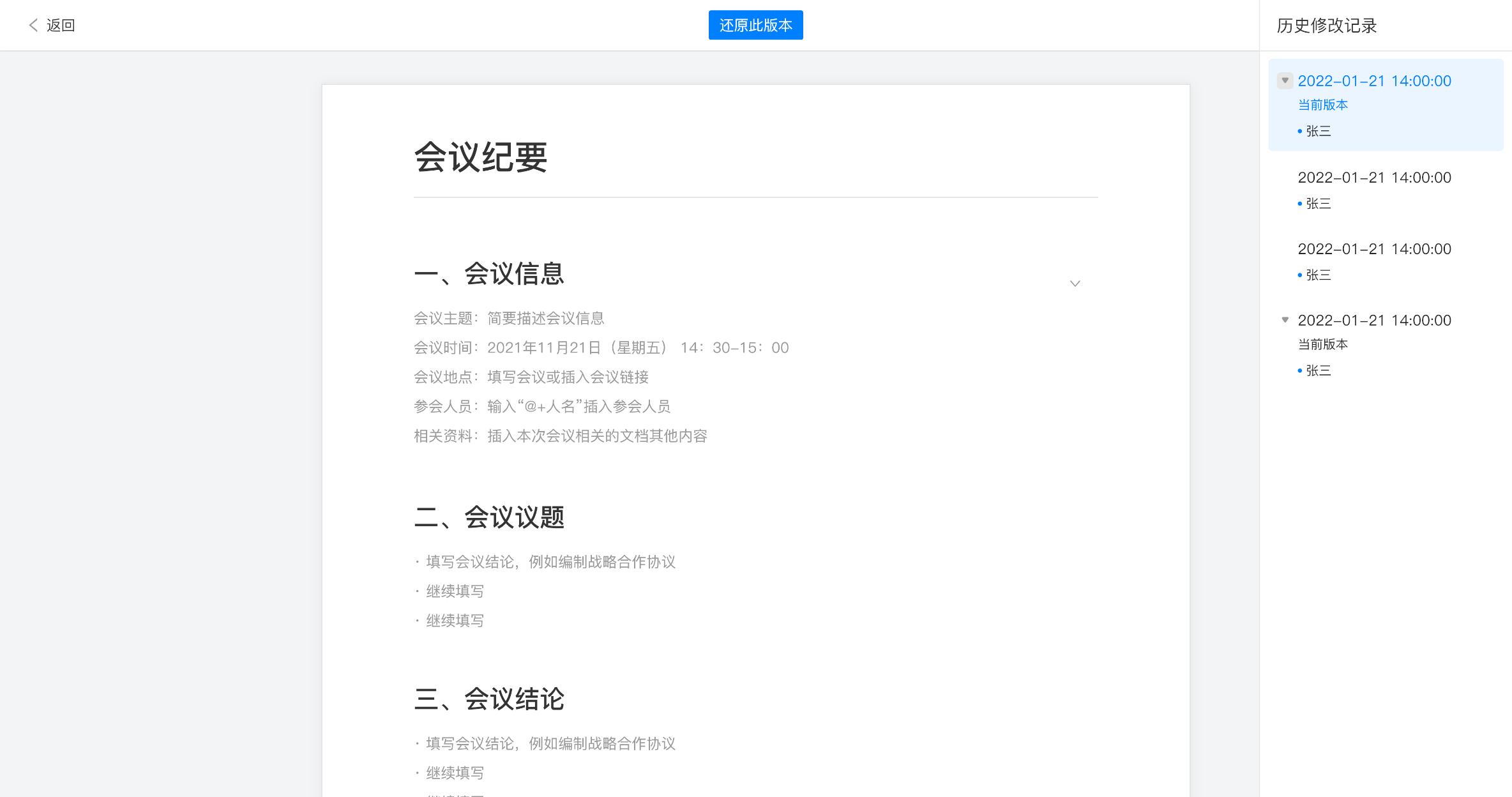The width and height of the screenshot is (1512, 797).
Task: Click the 会议时间 line in document
Action: [x=601, y=347]
